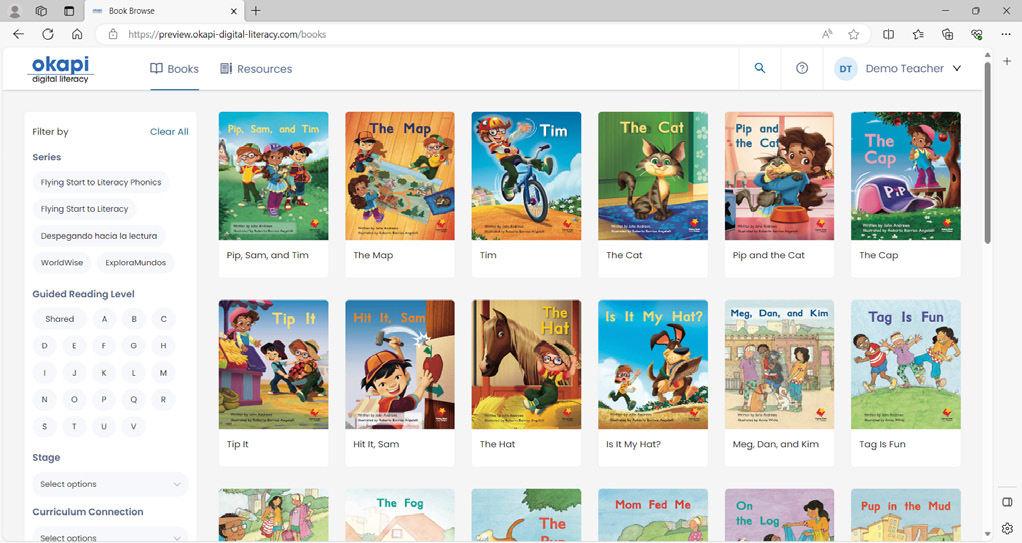Click the help question mark icon
1022x543 pixels.
coord(802,68)
